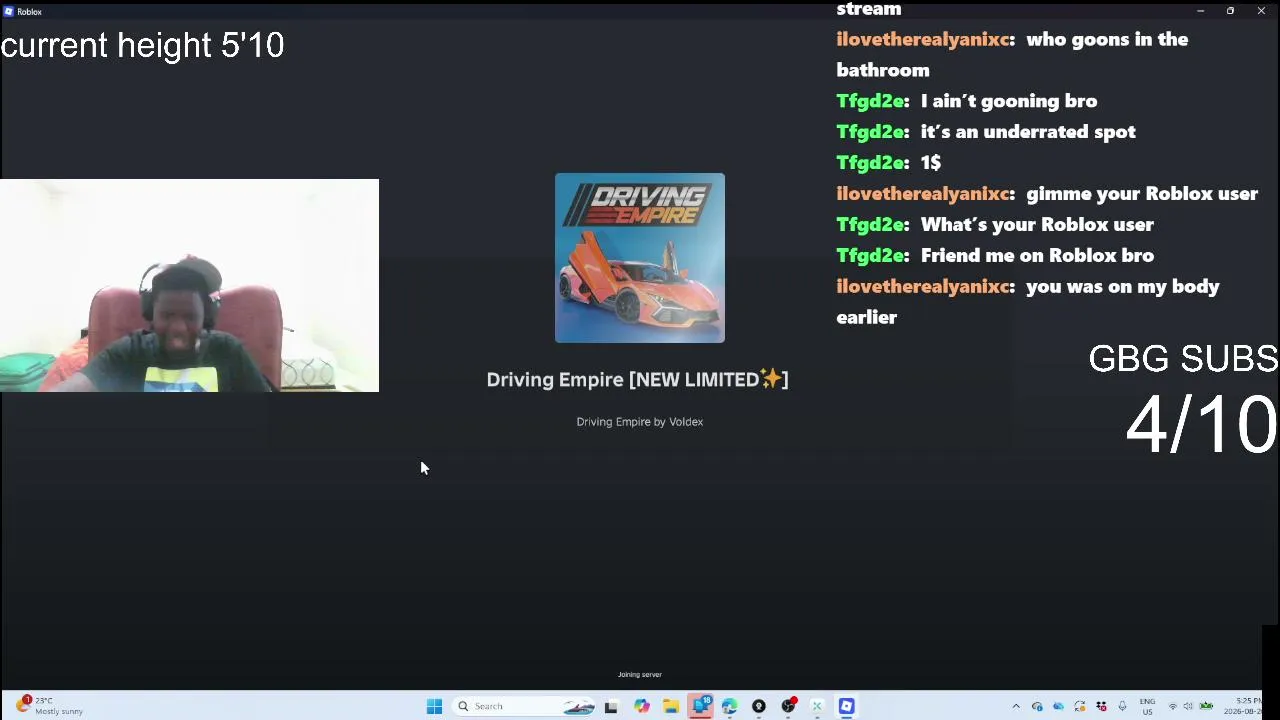Click the chat message 'I ain't gooning bro'
This screenshot has width=1280, height=720.
tap(1009, 101)
